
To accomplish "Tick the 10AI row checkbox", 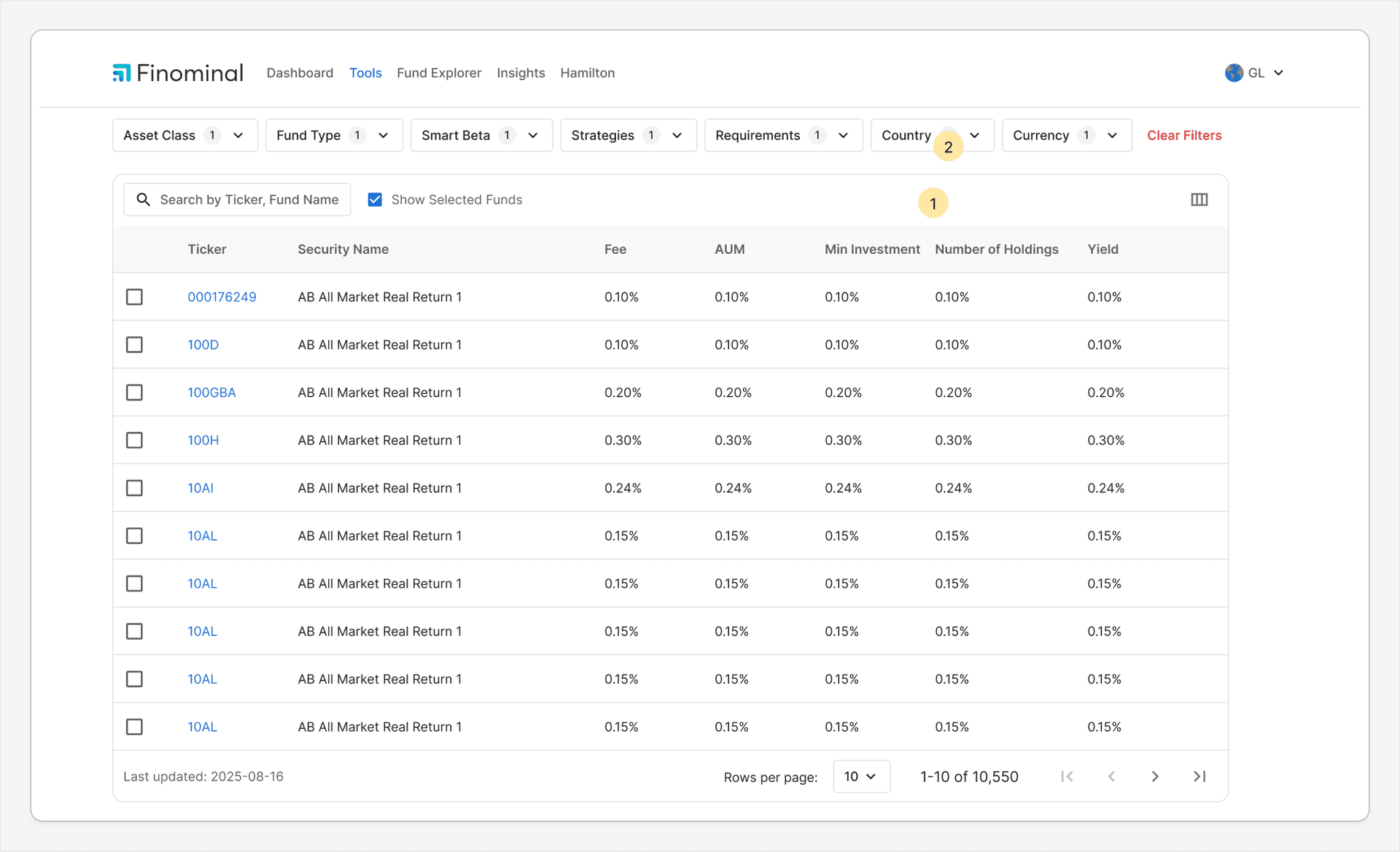I will [134, 488].
